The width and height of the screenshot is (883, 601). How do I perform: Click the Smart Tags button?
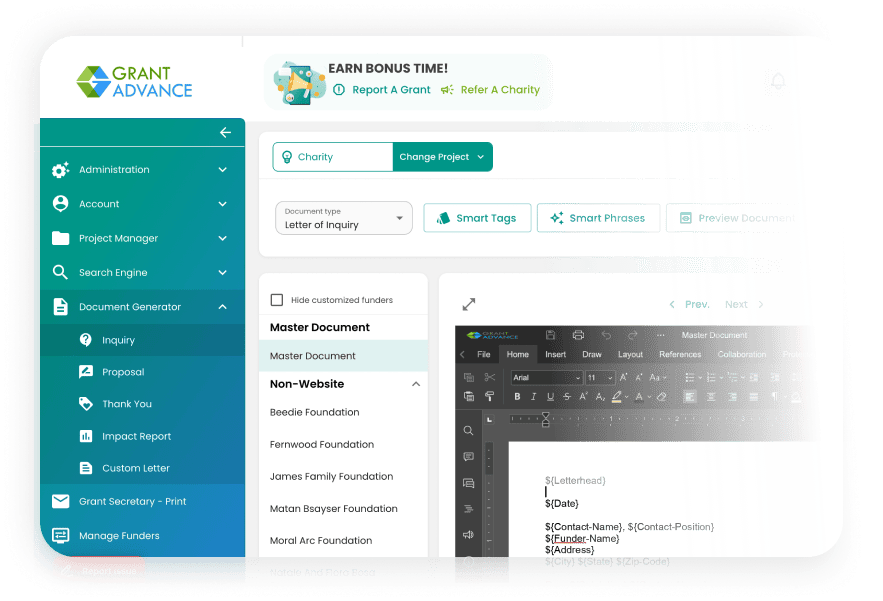pos(477,218)
